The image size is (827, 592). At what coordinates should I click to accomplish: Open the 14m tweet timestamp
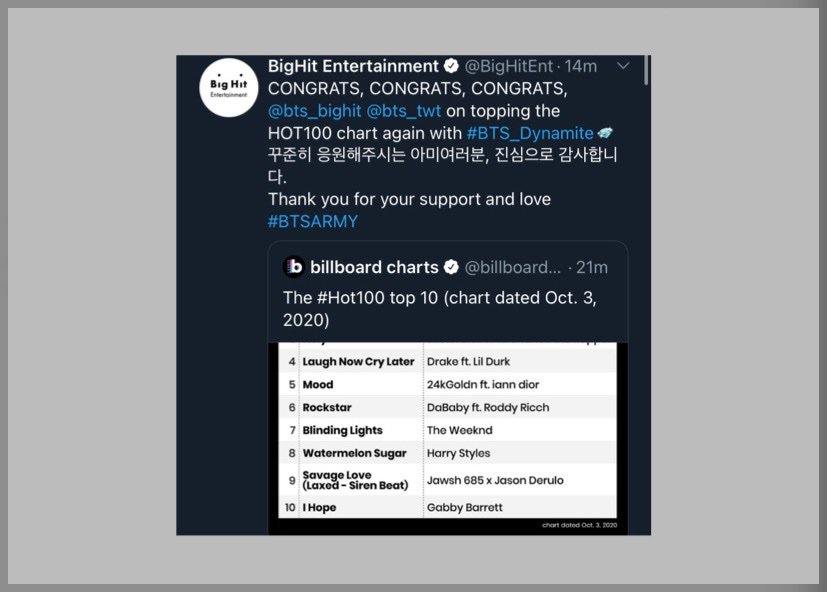(x=581, y=66)
